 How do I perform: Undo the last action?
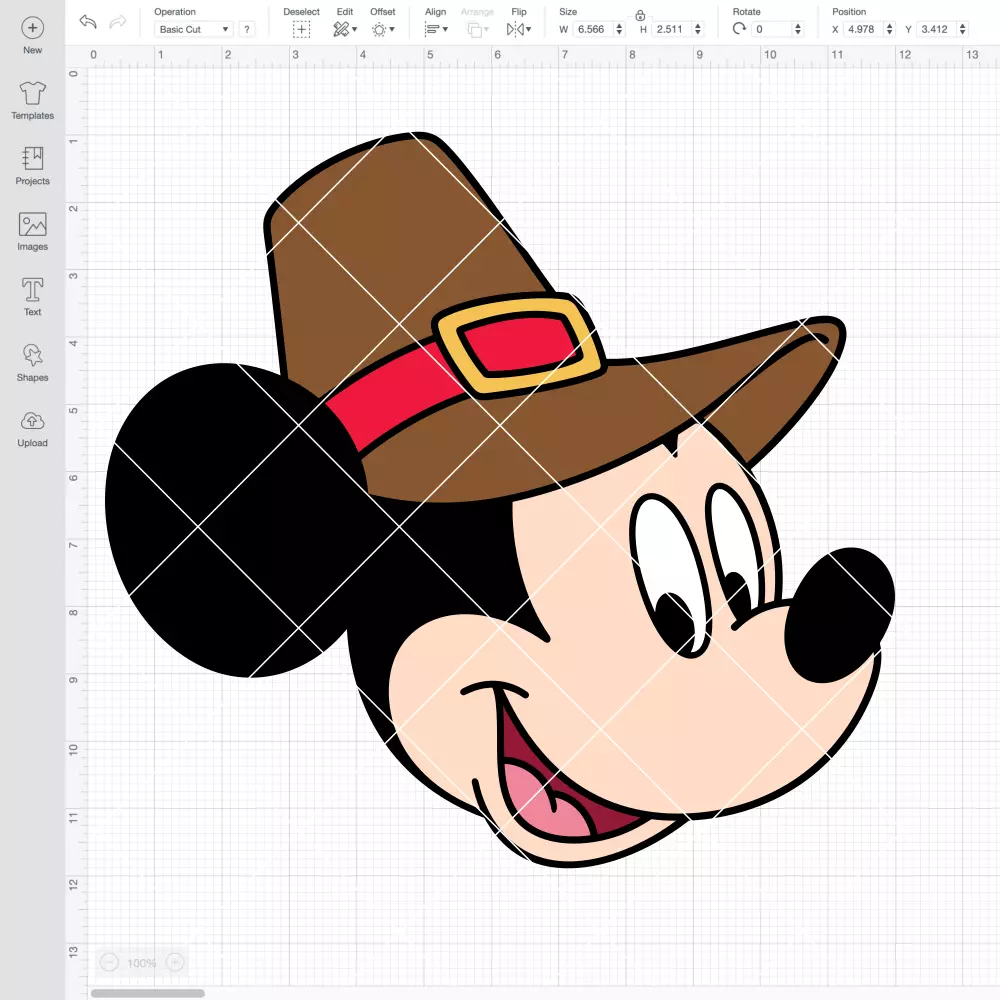87,22
